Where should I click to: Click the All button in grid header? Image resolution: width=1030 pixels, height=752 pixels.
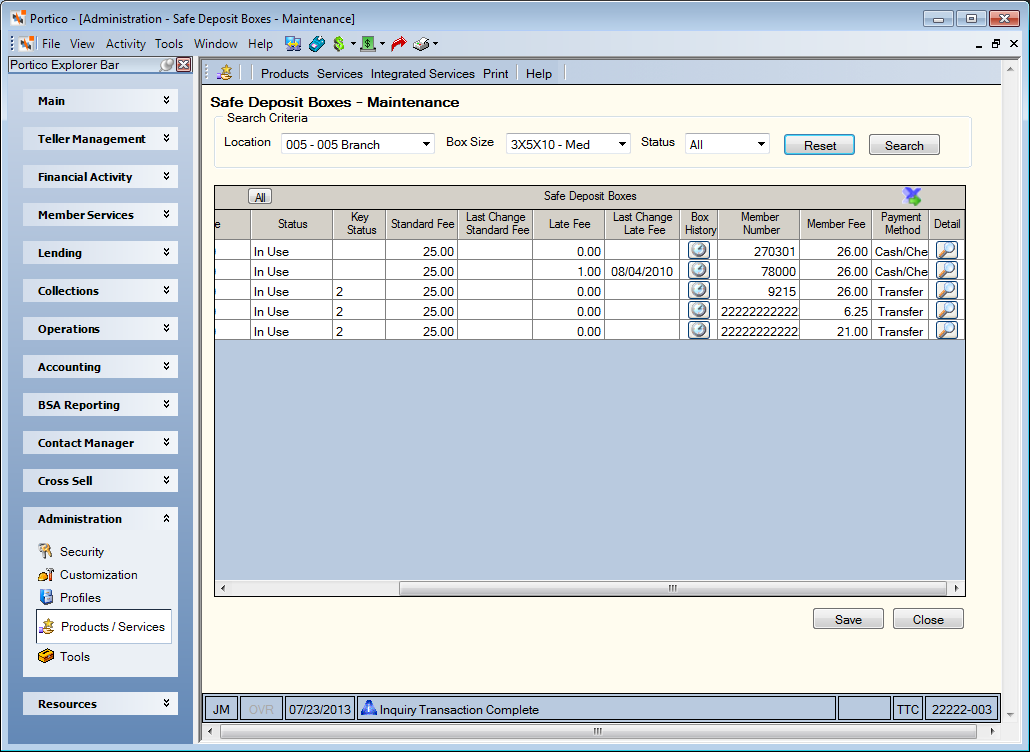[260, 197]
